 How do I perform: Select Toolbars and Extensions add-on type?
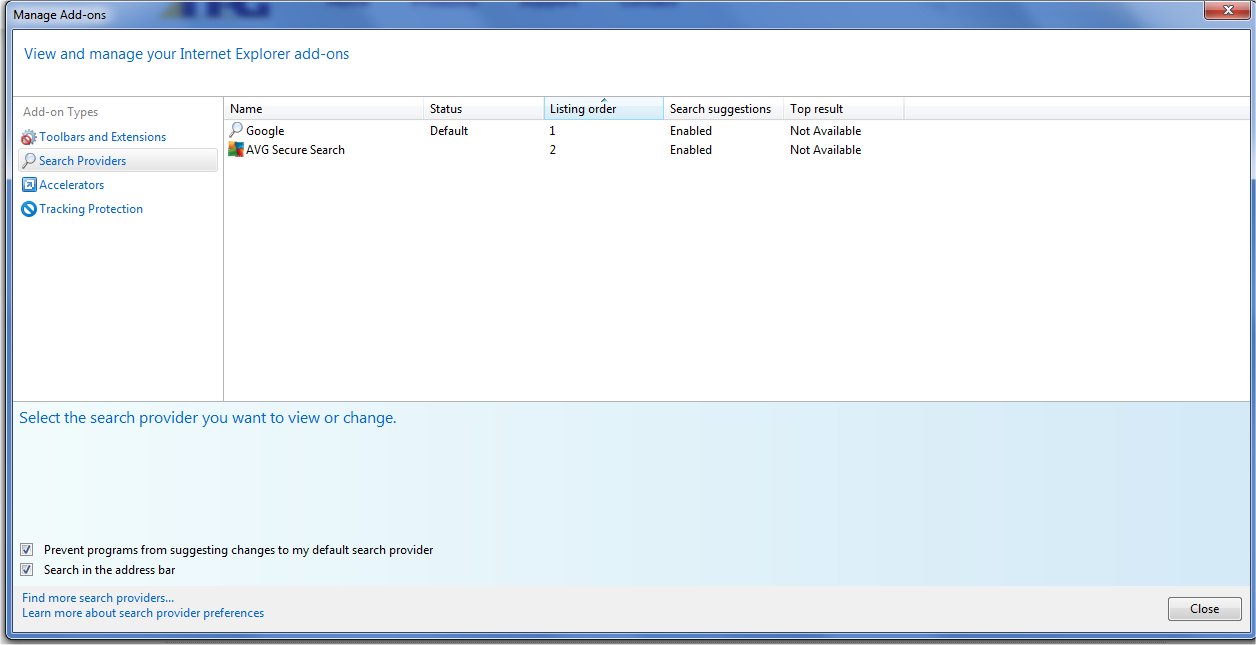(x=102, y=137)
